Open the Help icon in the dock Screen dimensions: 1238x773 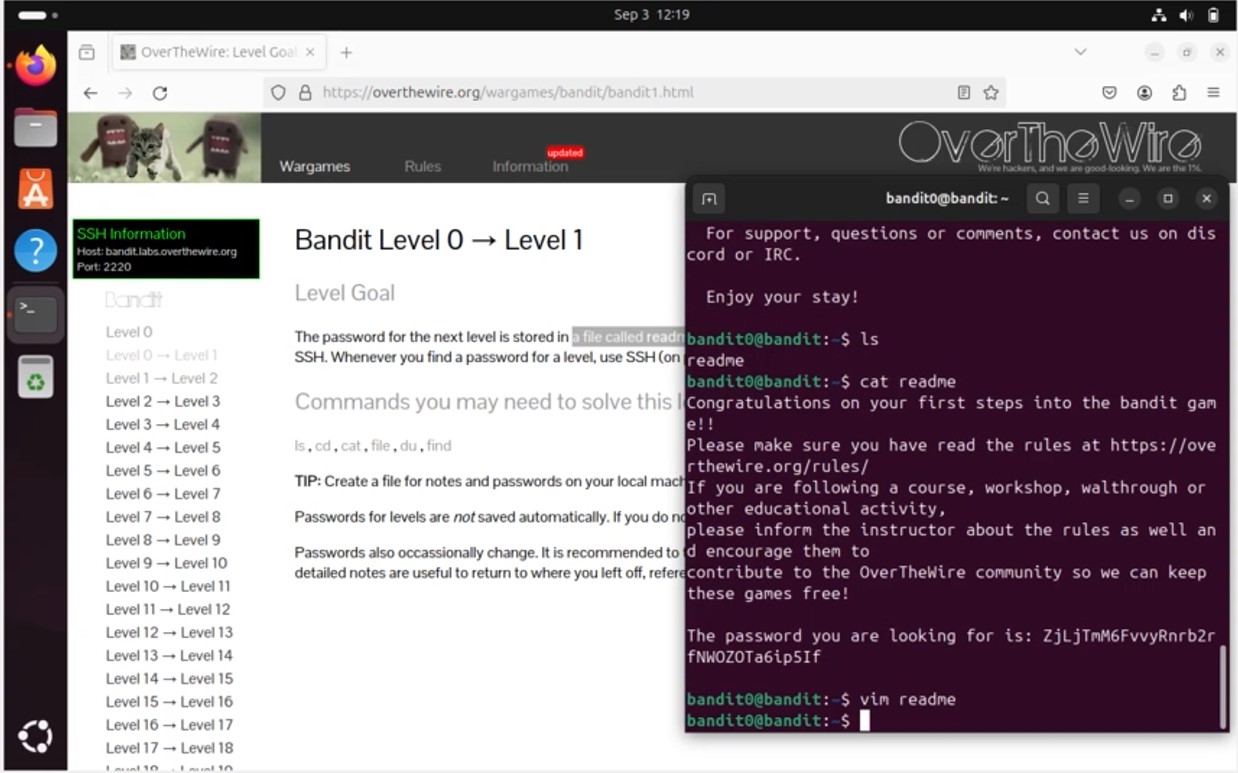click(36, 251)
